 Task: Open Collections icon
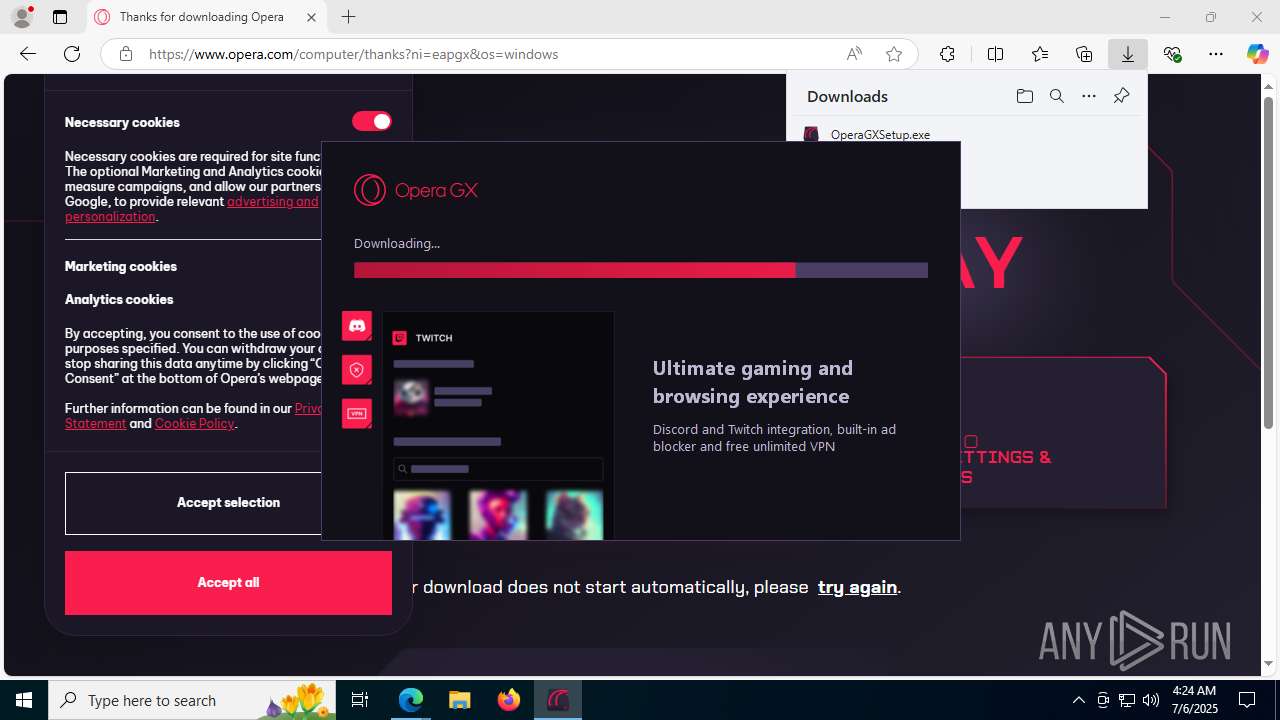[x=1084, y=54]
